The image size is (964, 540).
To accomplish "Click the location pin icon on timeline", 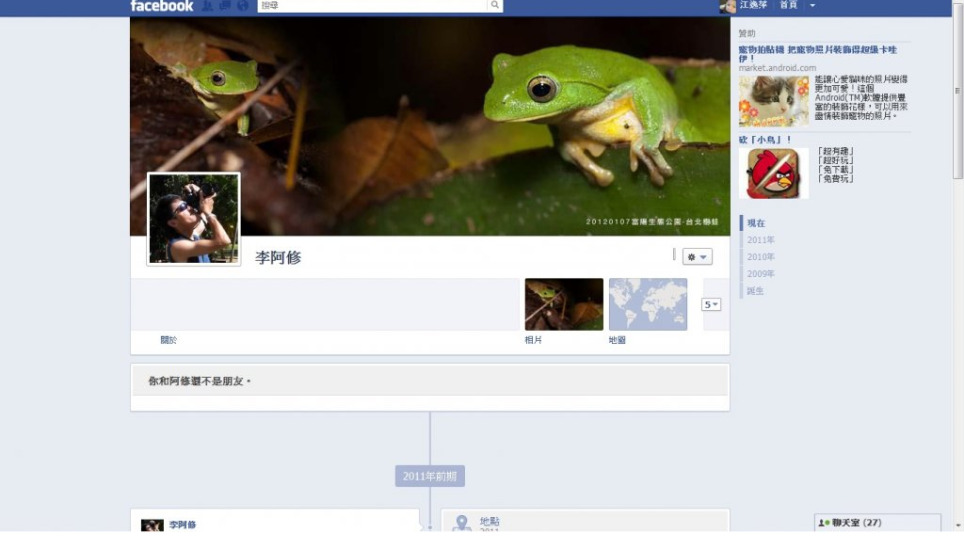I will [461, 523].
